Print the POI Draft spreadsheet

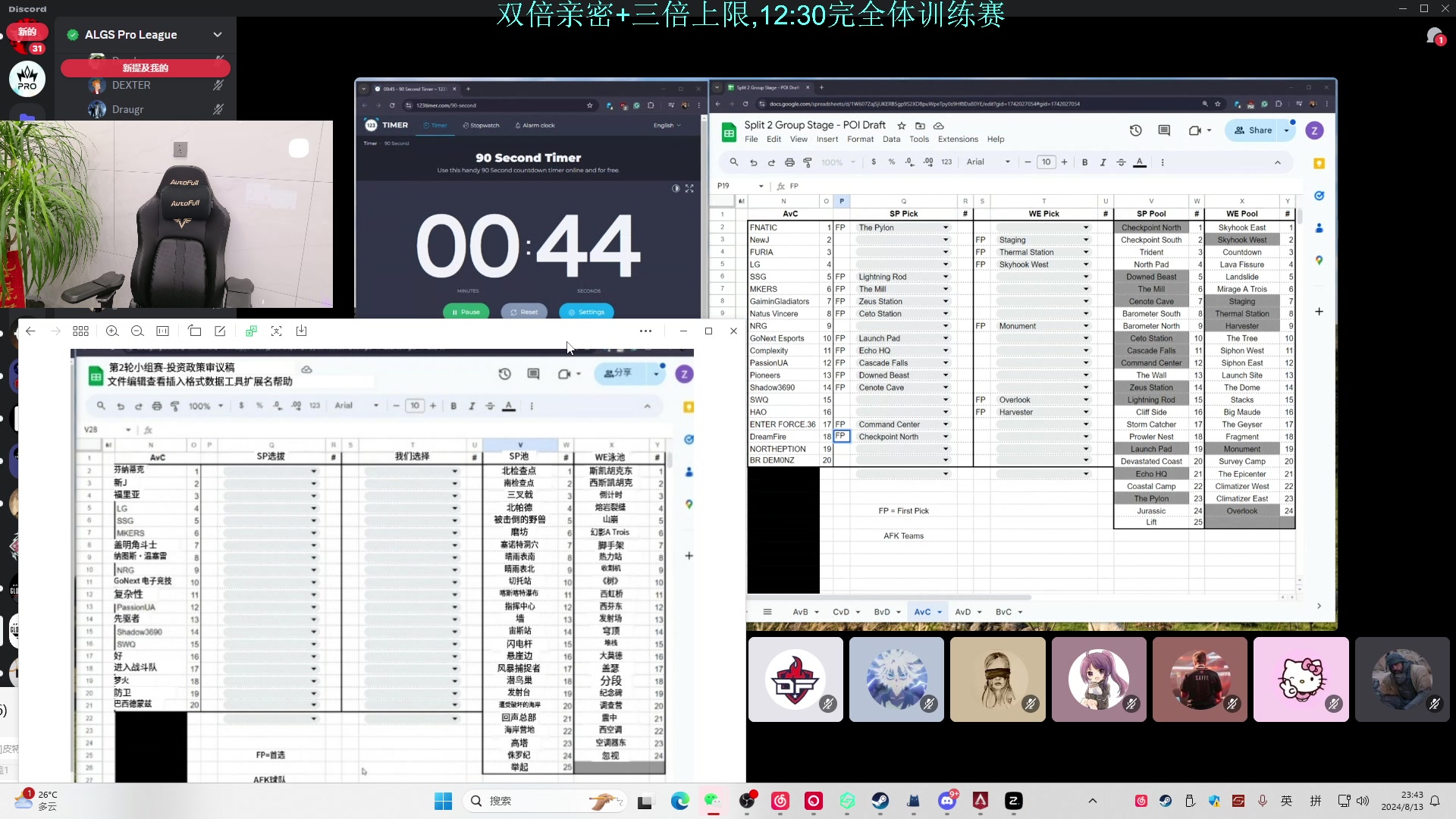point(789,162)
